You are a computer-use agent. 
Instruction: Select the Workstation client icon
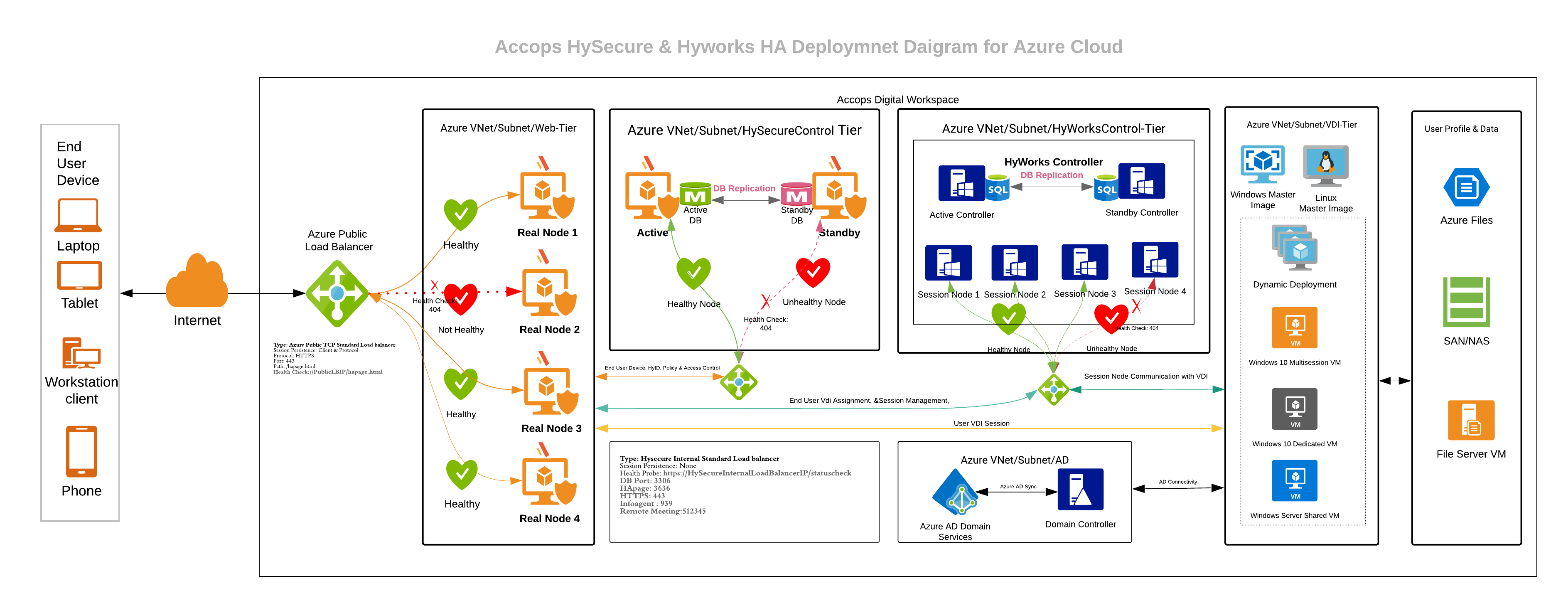[81, 353]
